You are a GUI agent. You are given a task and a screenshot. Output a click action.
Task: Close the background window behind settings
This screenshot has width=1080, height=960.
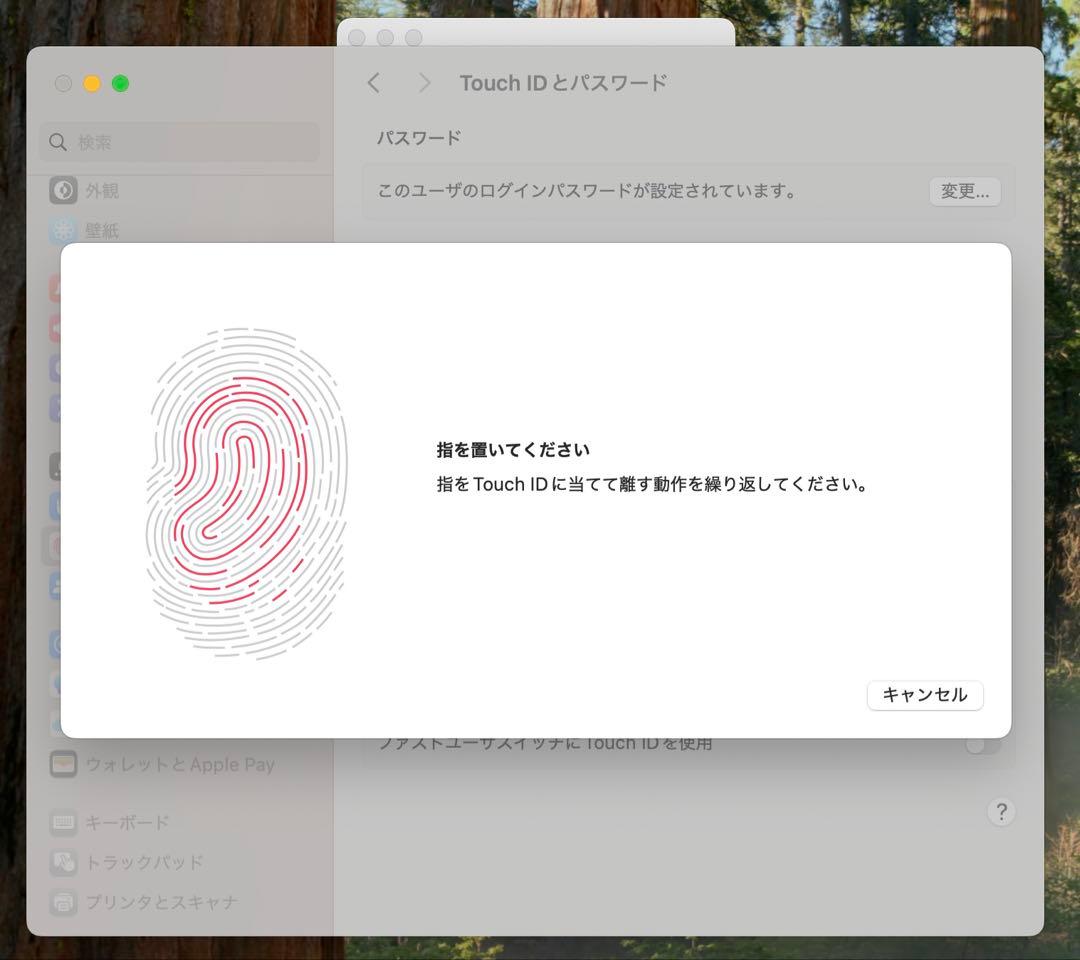357,37
